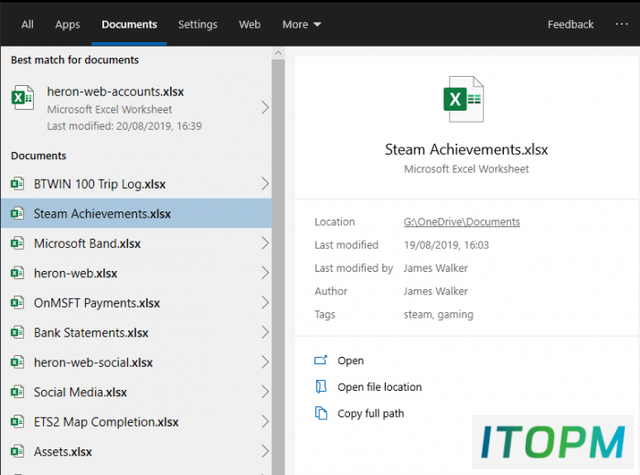
Task: Click the Excel icon next to Steam Achievements row
Action: tap(17, 213)
